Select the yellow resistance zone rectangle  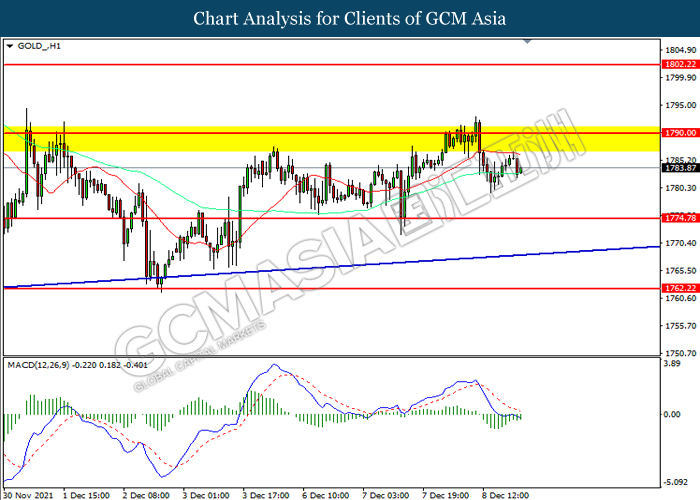(332, 139)
